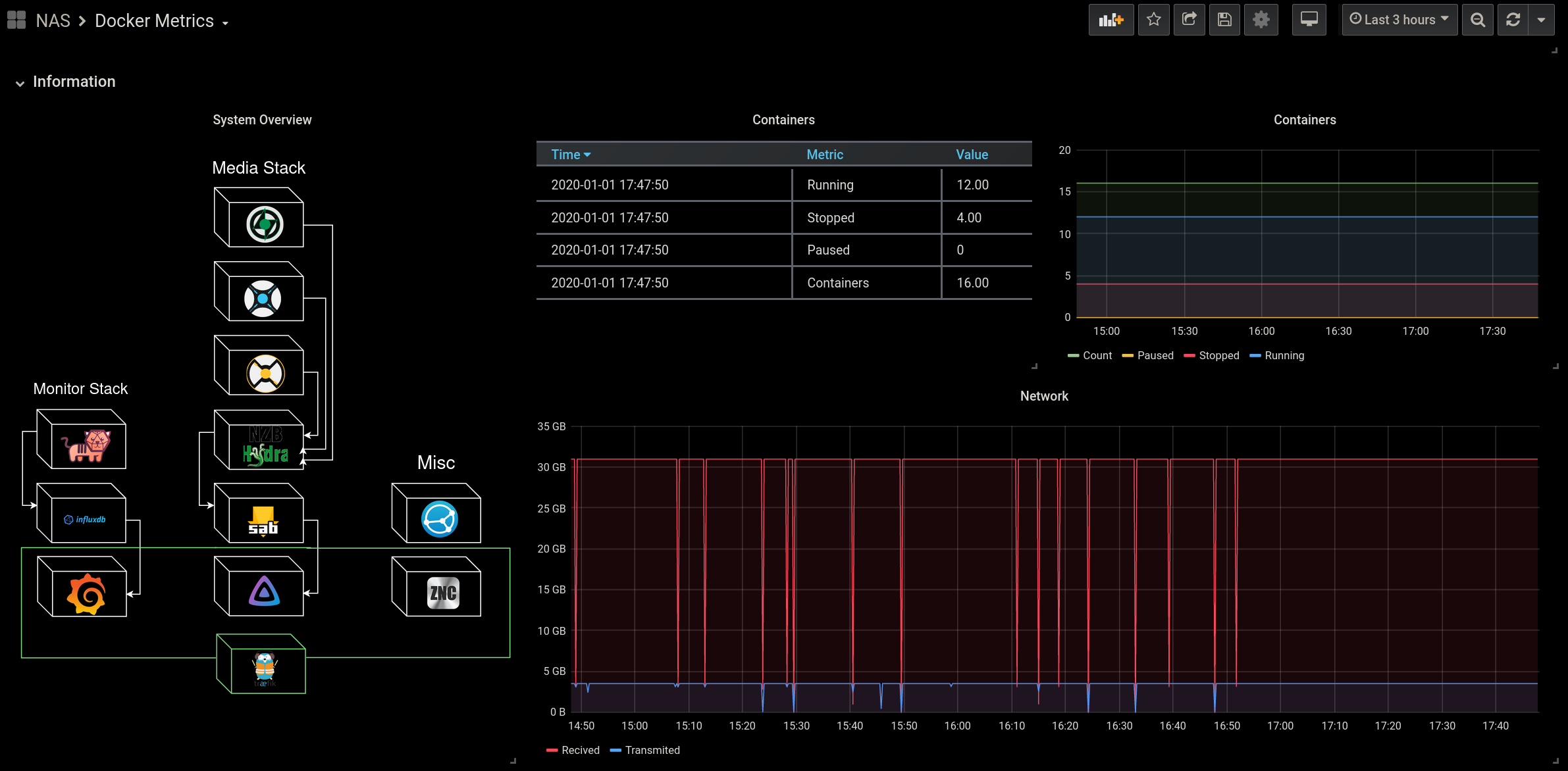Image resolution: width=1568 pixels, height=771 pixels.
Task: Share the dashboard
Action: (1189, 20)
